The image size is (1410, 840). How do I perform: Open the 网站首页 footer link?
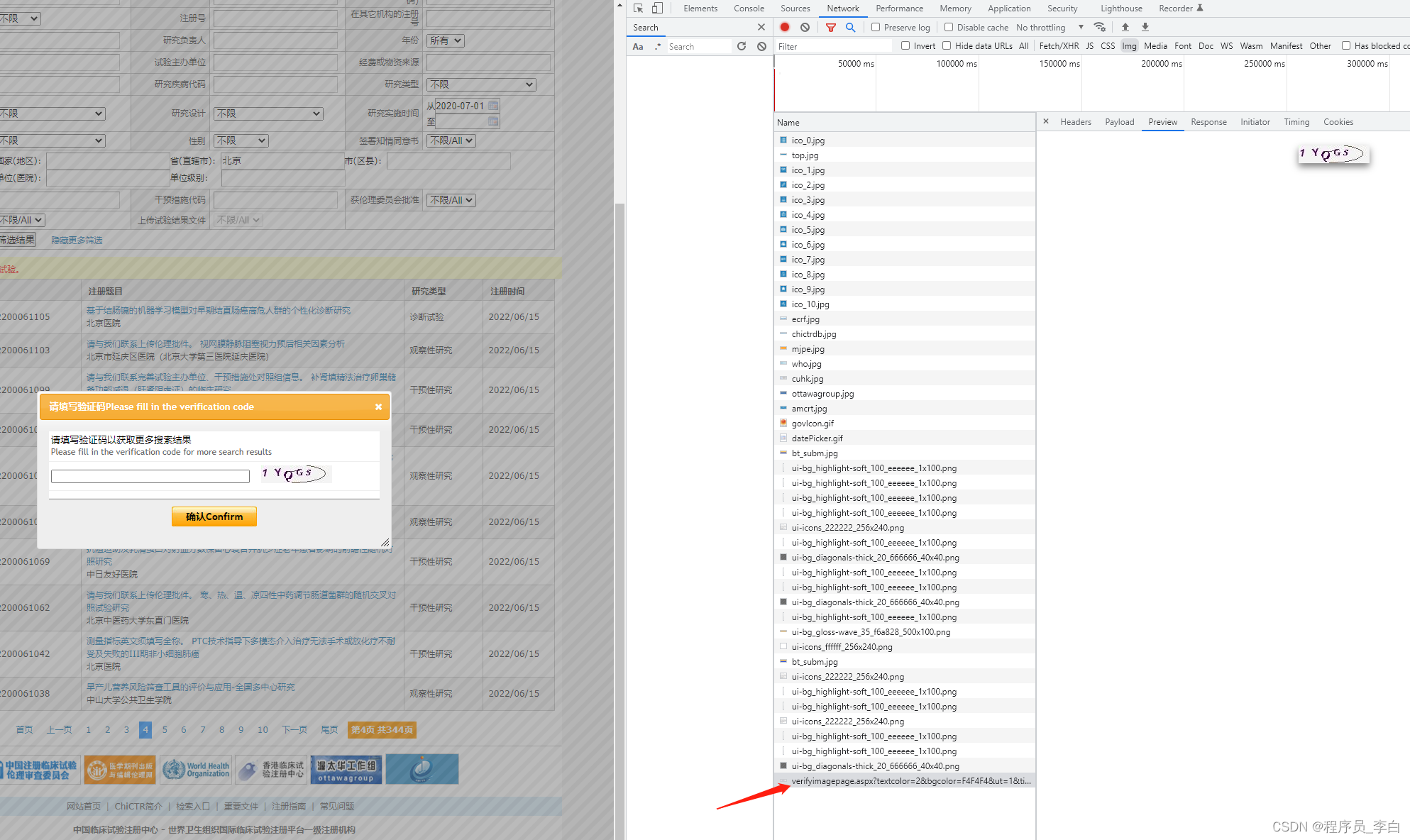84,807
